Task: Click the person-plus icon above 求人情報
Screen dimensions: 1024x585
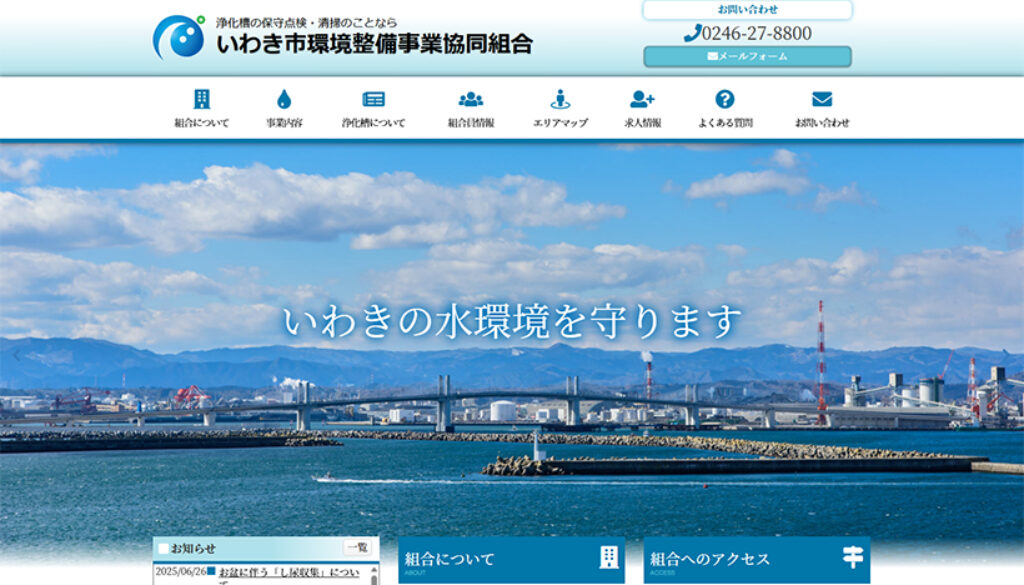Action: [x=642, y=97]
